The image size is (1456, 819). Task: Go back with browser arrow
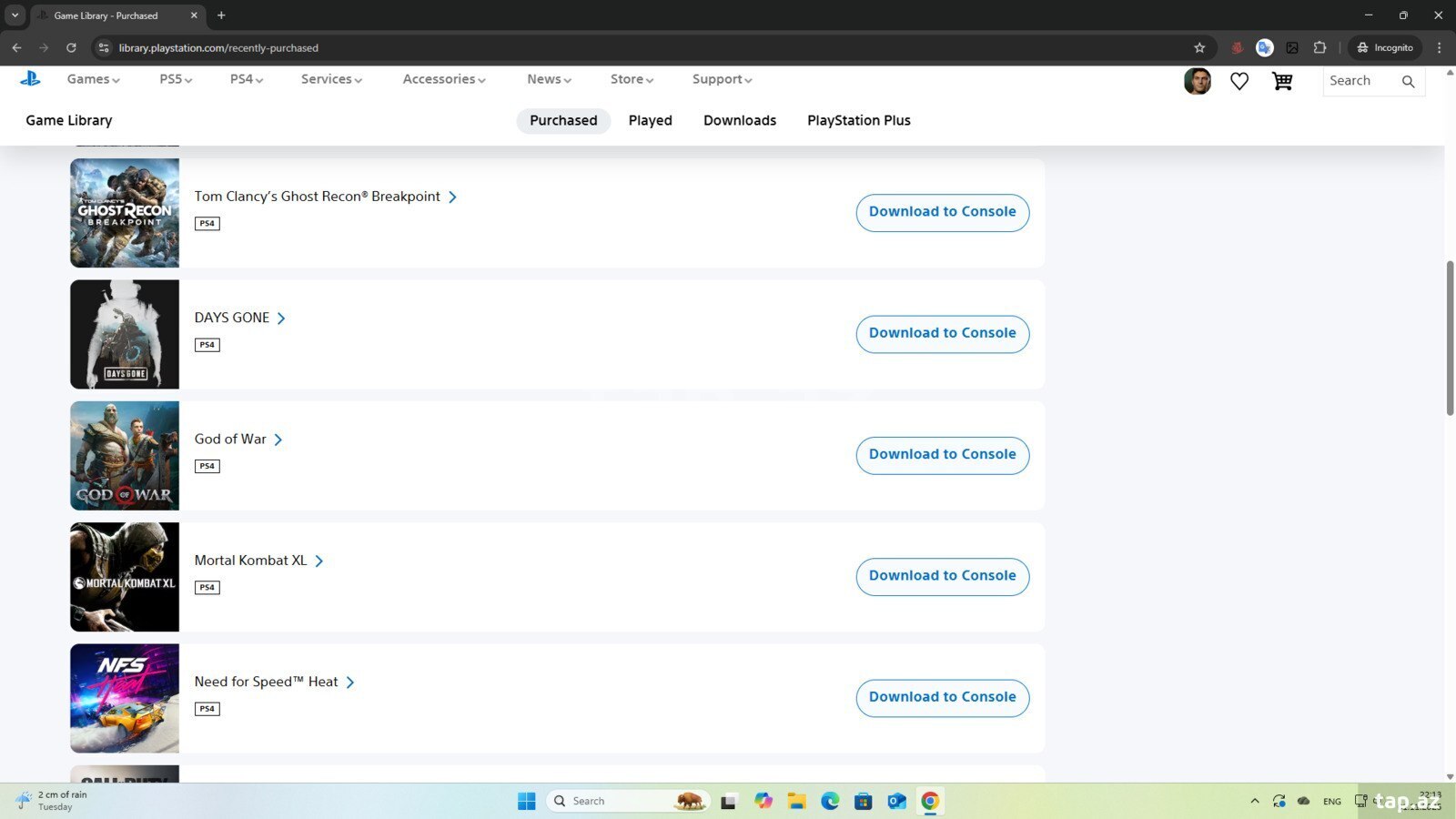[x=16, y=47]
